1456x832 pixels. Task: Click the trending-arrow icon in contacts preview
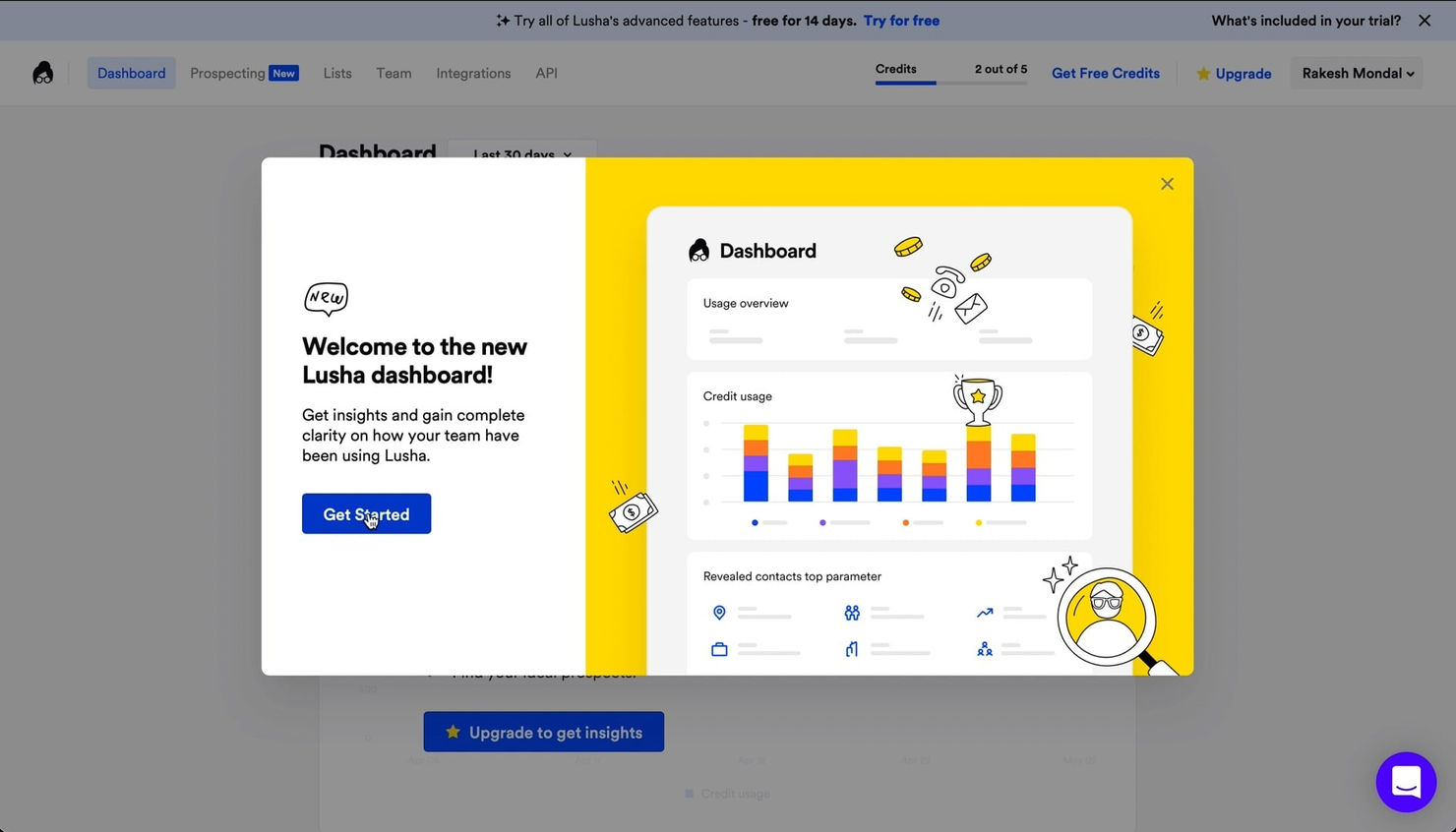pos(984,612)
